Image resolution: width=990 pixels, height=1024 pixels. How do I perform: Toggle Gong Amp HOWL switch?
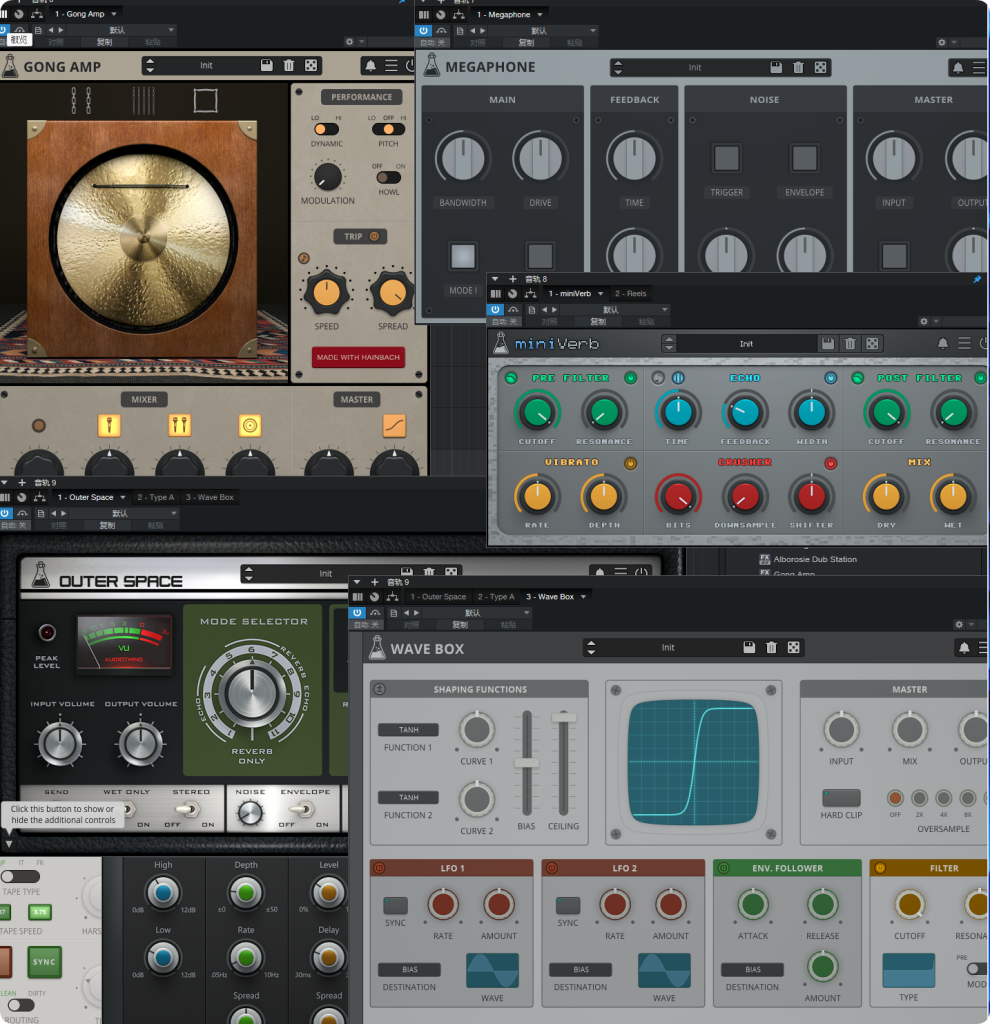[388, 177]
